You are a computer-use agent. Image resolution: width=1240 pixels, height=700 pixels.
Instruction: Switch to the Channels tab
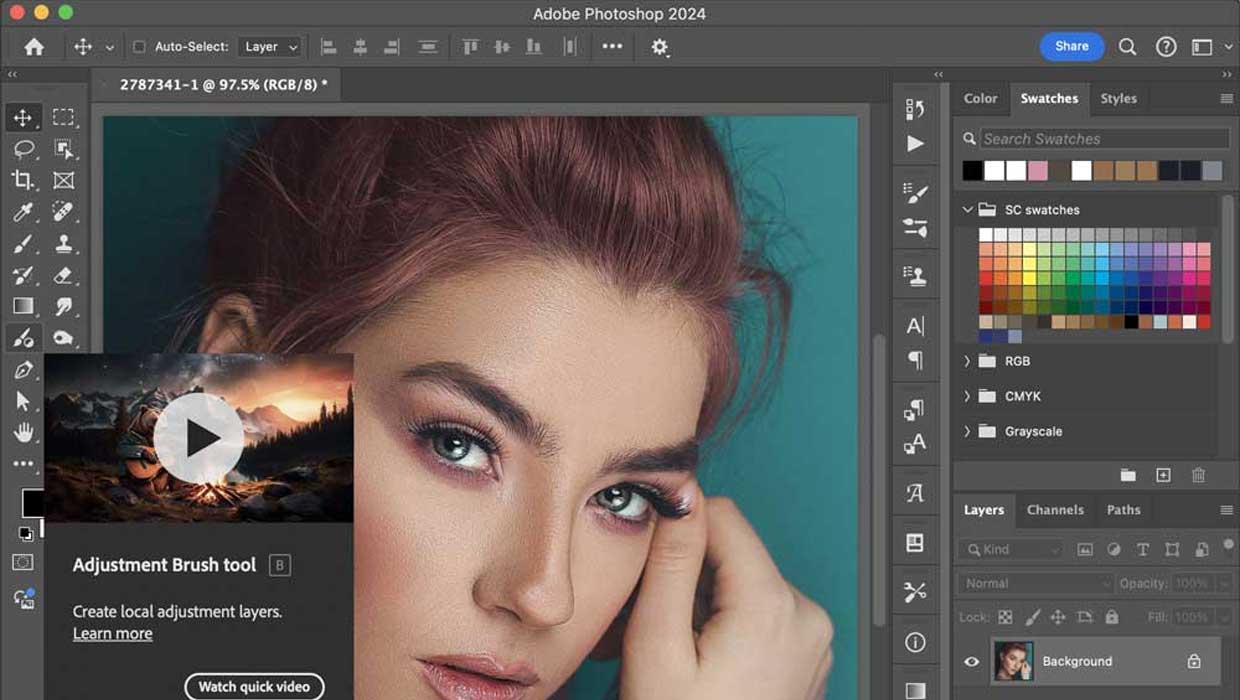click(x=1055, y=510)
